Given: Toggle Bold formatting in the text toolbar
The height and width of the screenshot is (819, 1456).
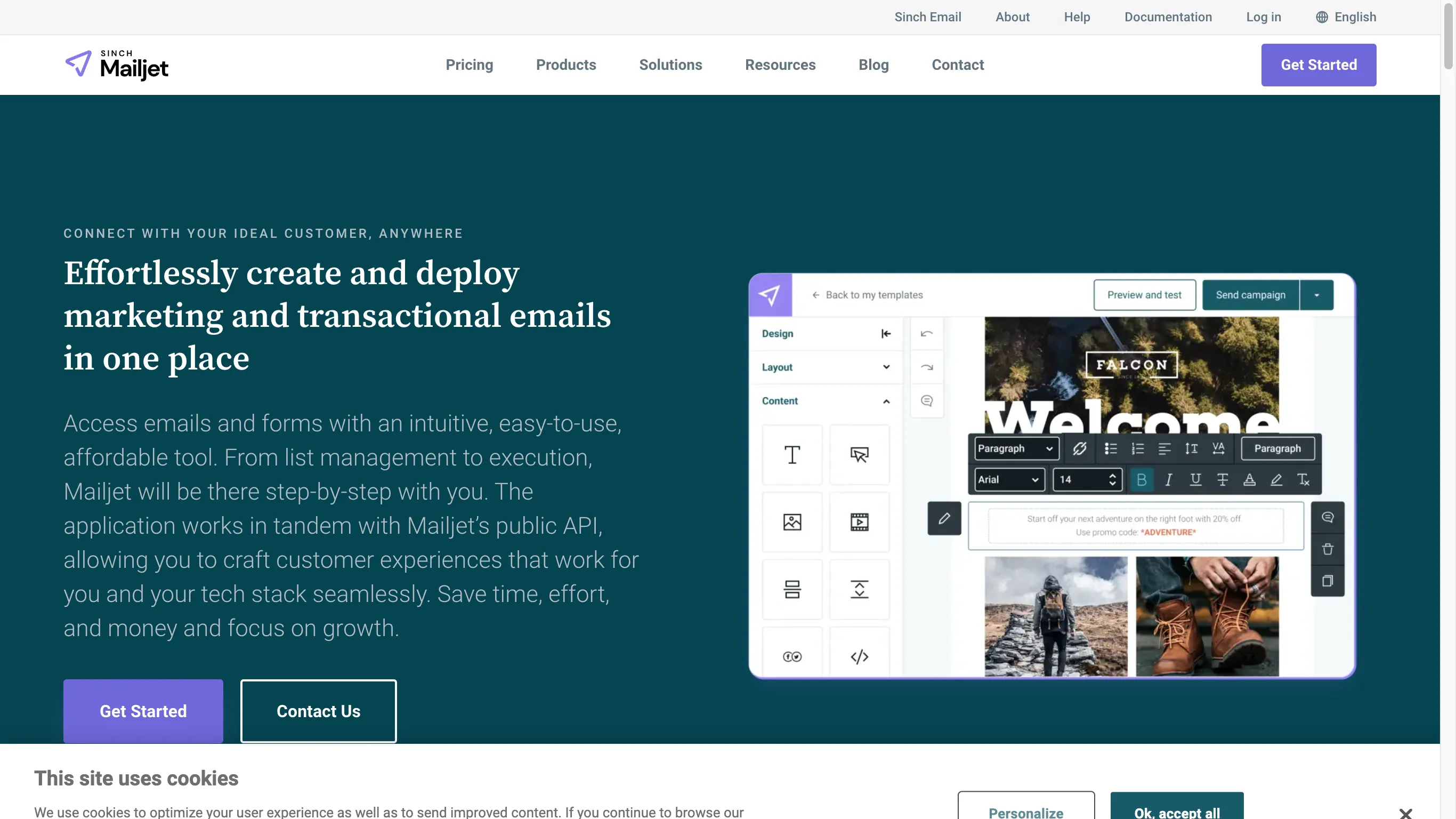Looking at the screenshot, I should pos(1141,480).
